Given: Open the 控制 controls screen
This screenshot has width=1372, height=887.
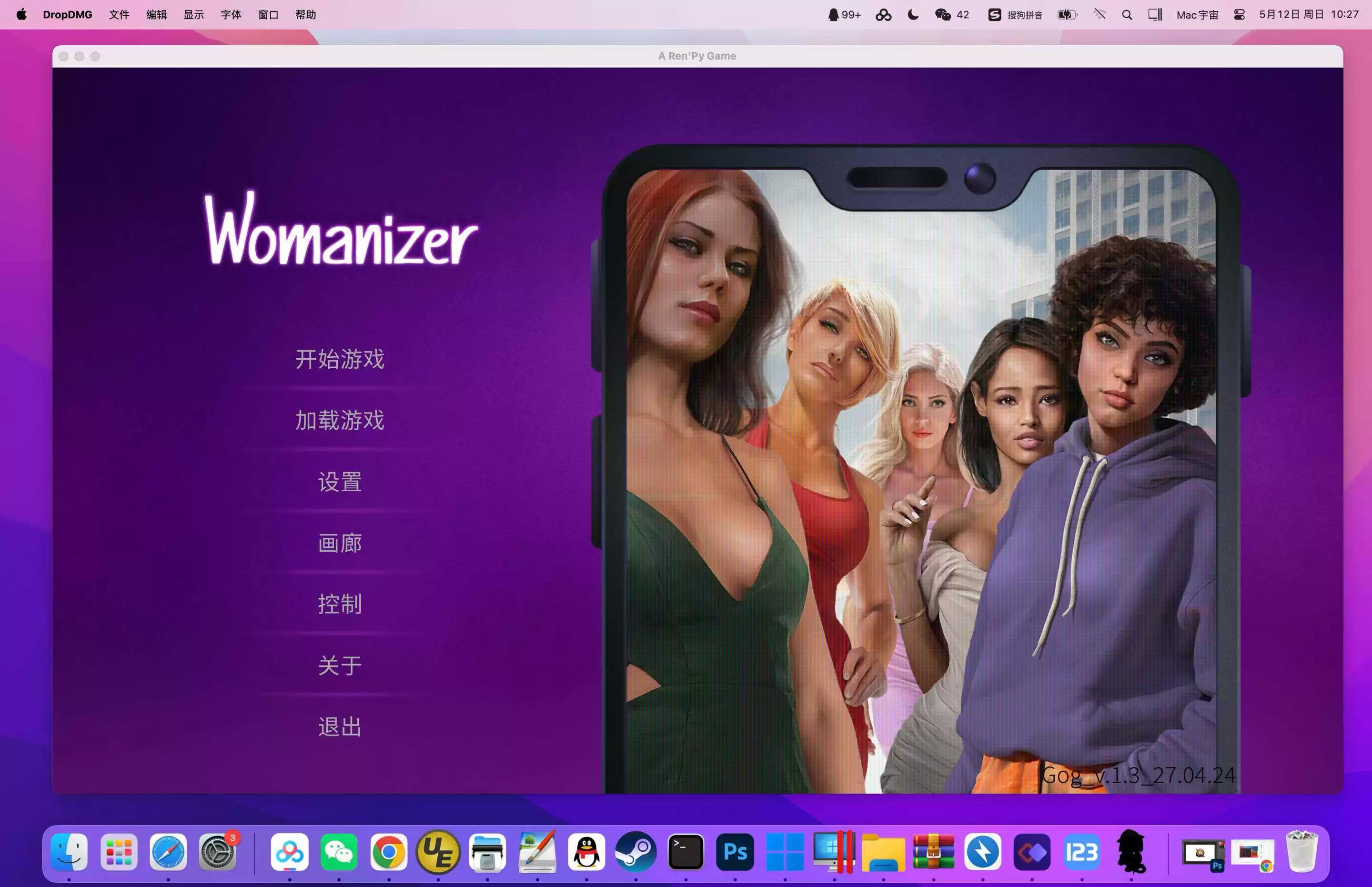Looking at the screenshot, I should coord(340,604).
